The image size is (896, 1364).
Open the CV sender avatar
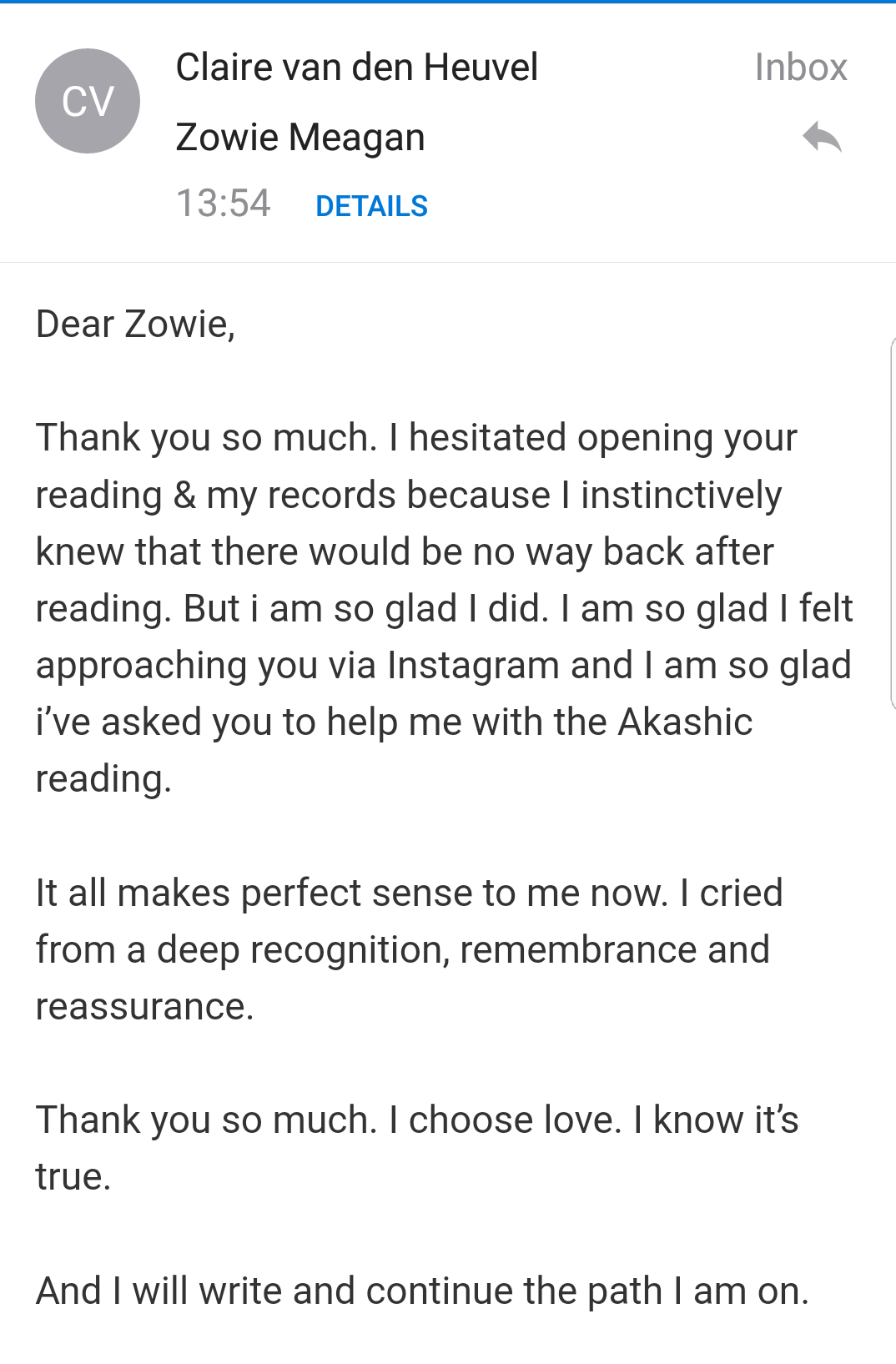pyautogui.click(x=88, y=101)
